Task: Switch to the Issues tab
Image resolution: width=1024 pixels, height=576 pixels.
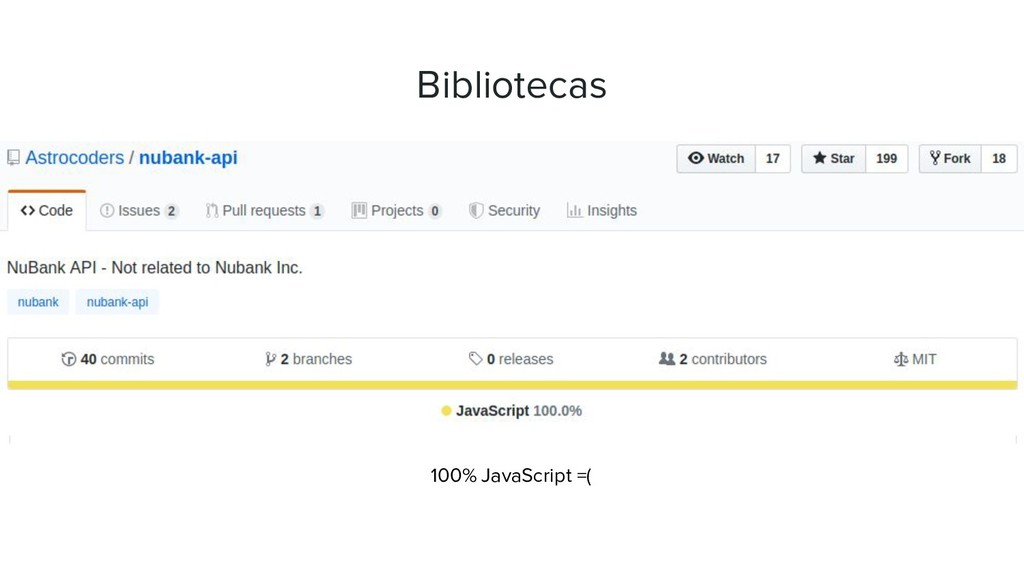Action: (x=138, y=210)
